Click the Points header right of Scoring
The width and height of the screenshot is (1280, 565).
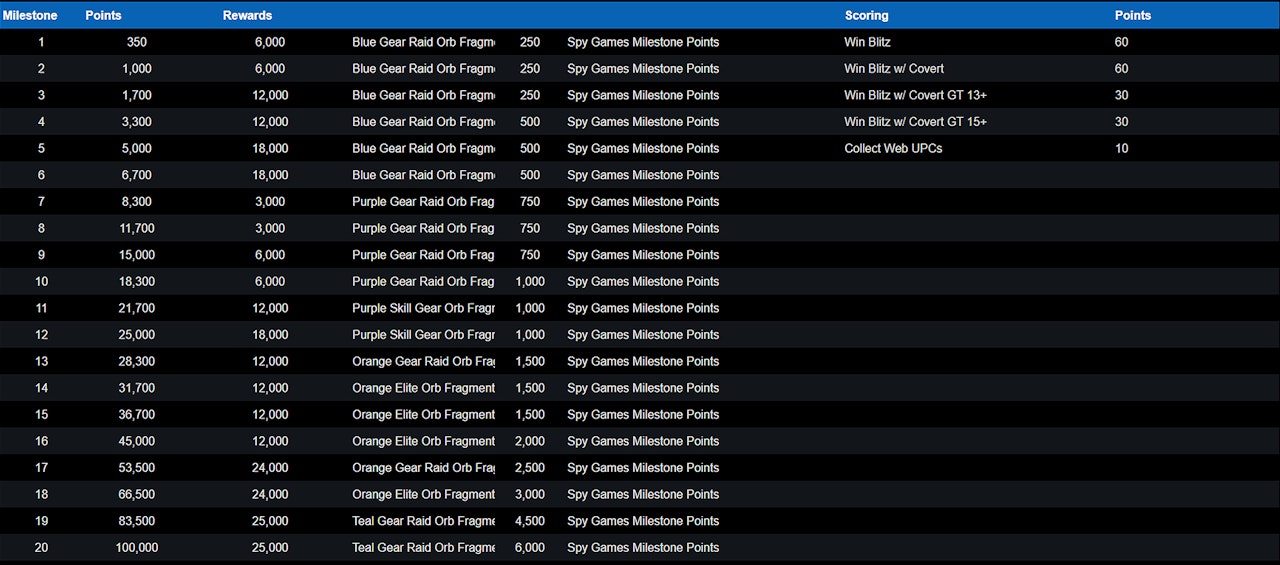click(1132, 15)
